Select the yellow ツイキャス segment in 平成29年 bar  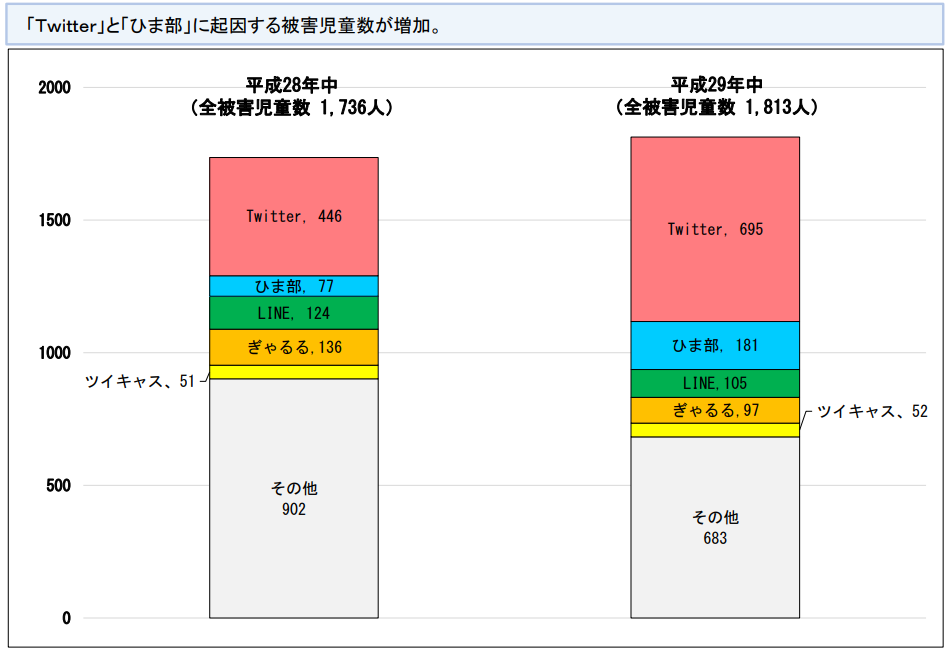click(x=715, y=430)
